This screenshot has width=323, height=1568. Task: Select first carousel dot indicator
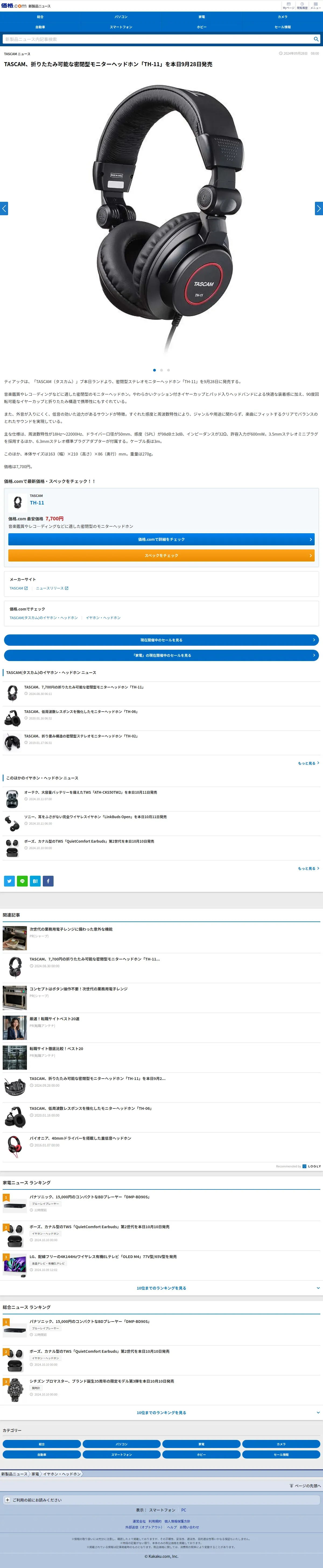(x=154, y=370)
